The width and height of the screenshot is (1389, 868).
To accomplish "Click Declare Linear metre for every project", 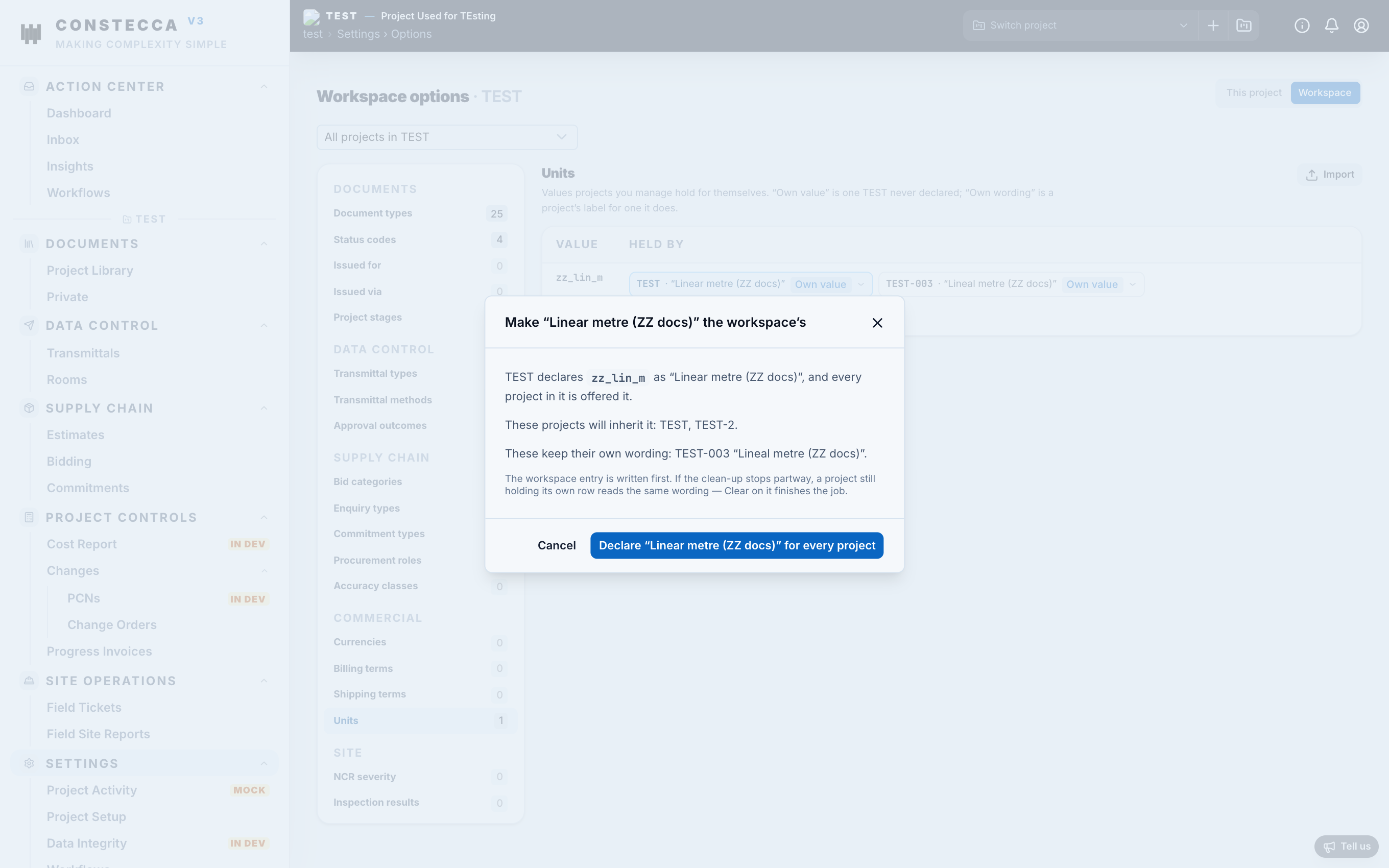I will pos(736,545).
